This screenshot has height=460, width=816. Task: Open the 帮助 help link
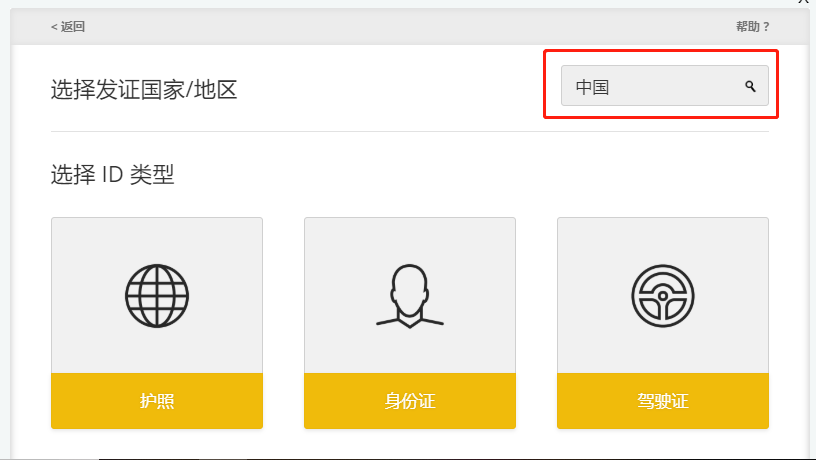click(747, 27)
